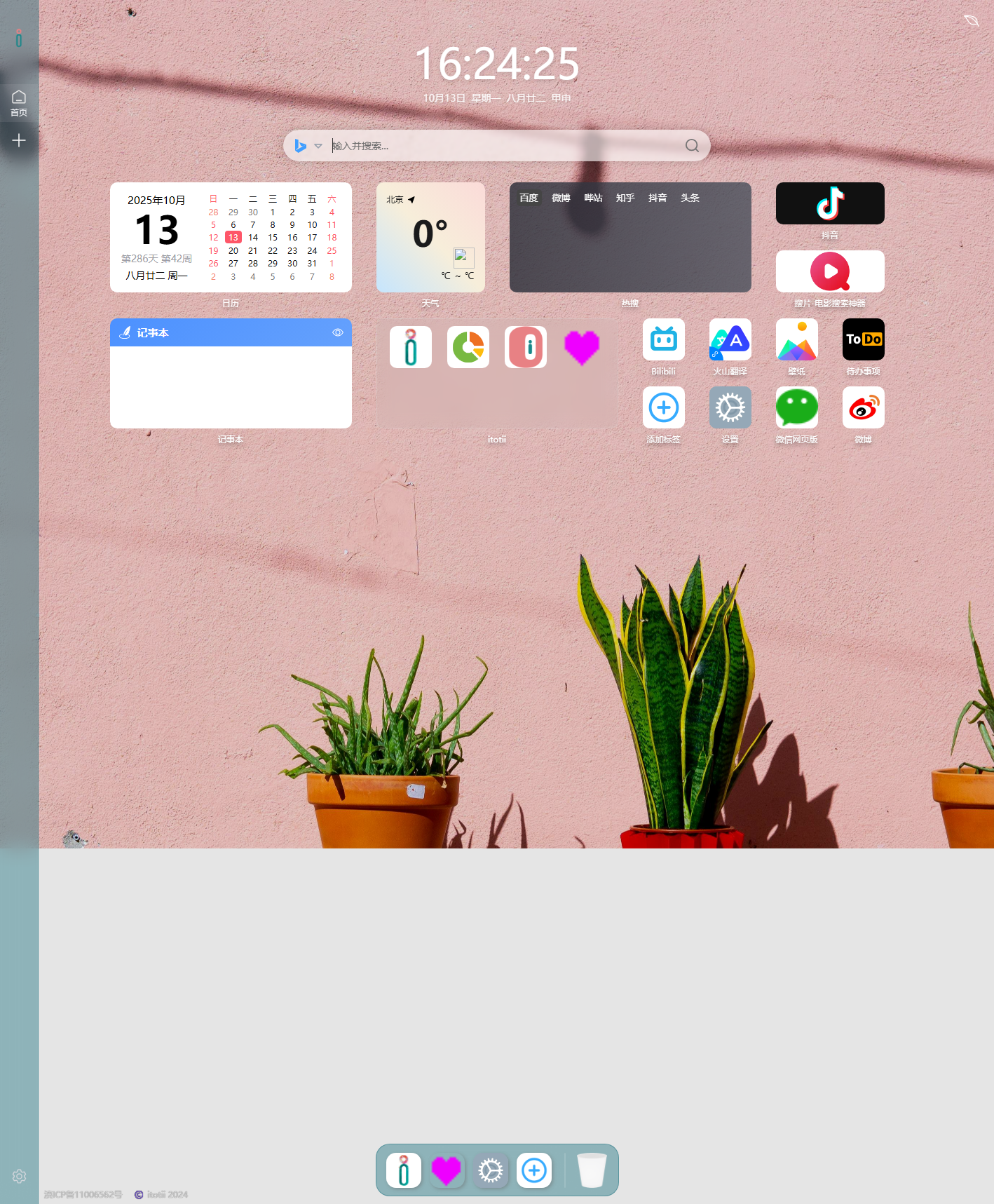
Task: Go to 首页 in the sidebar
Action: tap(19, 102)
